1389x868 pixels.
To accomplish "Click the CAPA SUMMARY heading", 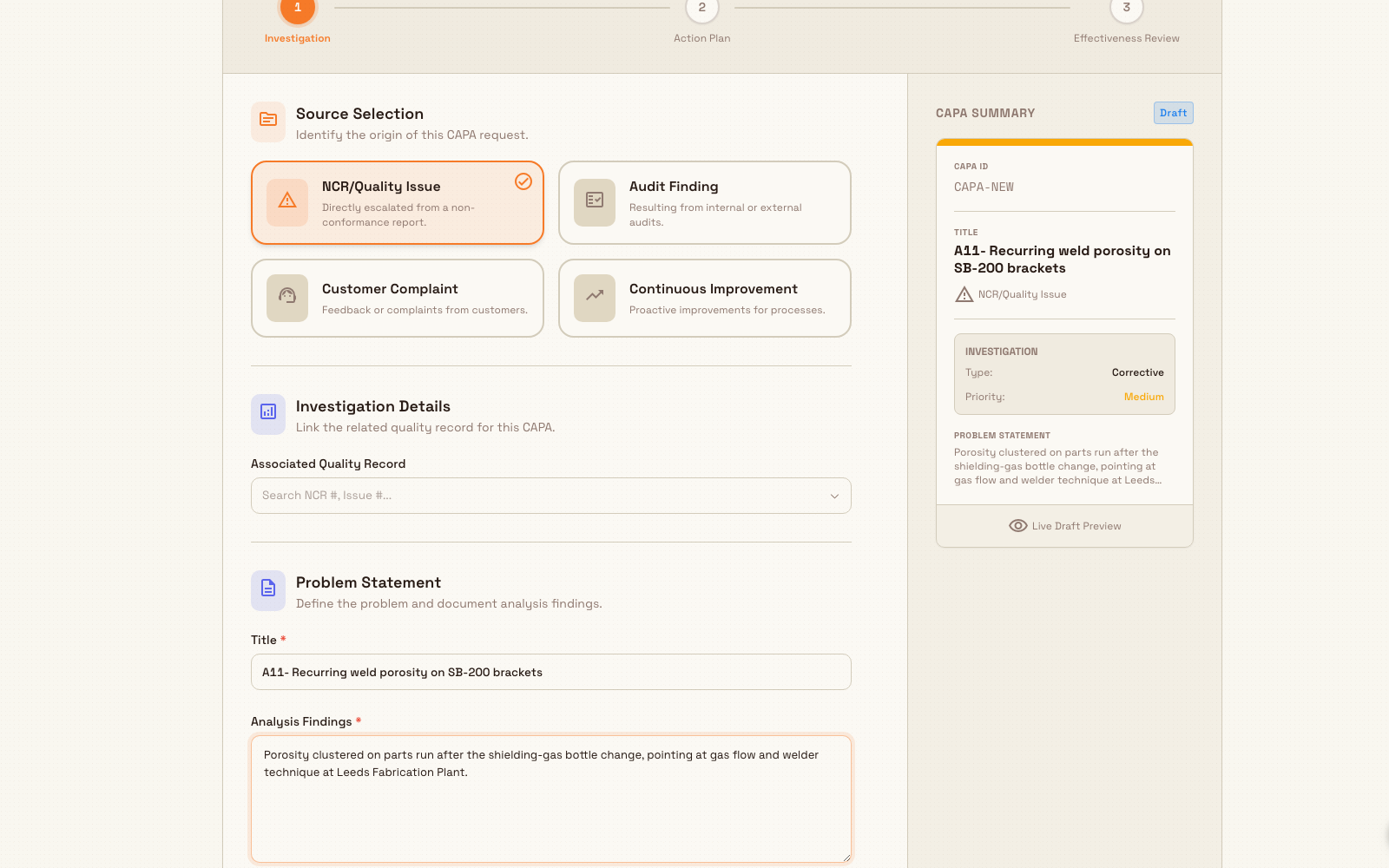I will [985, 113].
